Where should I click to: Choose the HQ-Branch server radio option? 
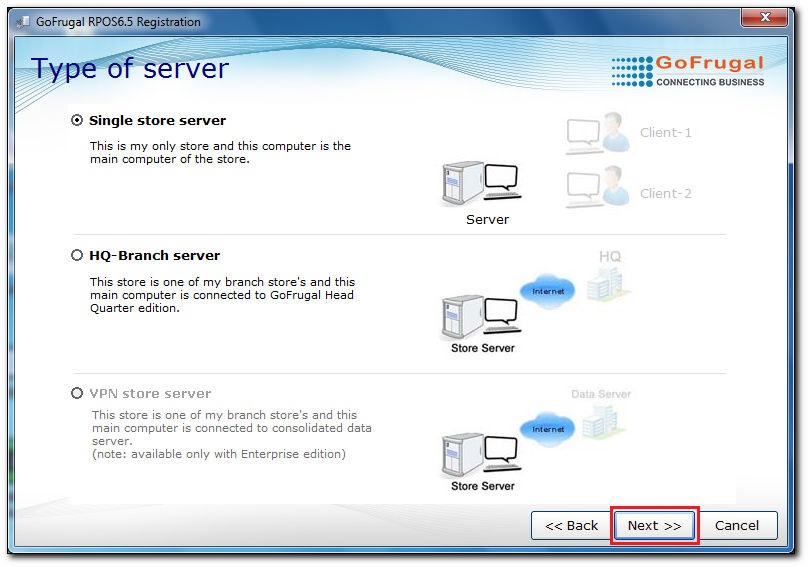(77, 255)
